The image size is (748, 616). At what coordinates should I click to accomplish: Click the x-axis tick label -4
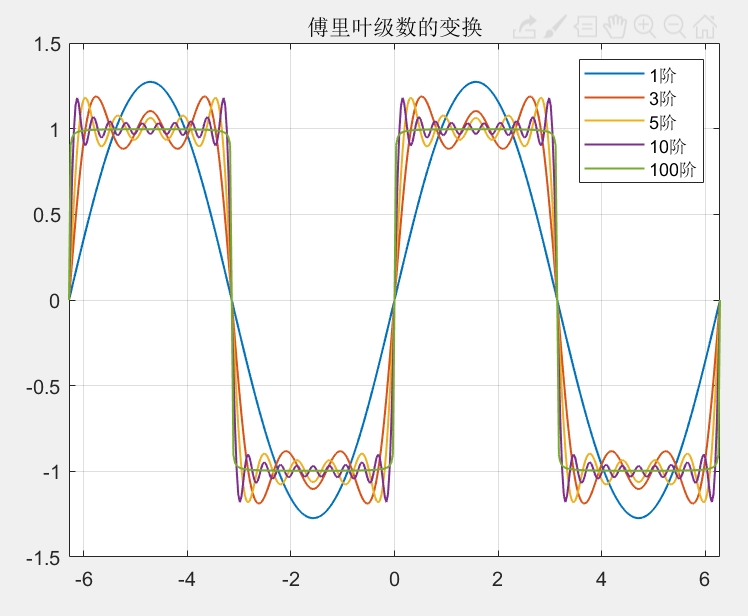tap(187, 579)
